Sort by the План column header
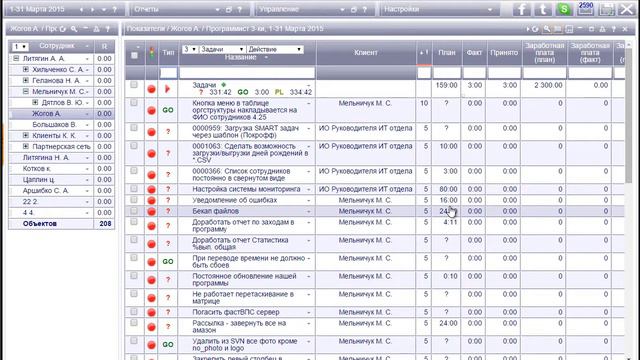 pyautogui.click(x=447, y=53)
